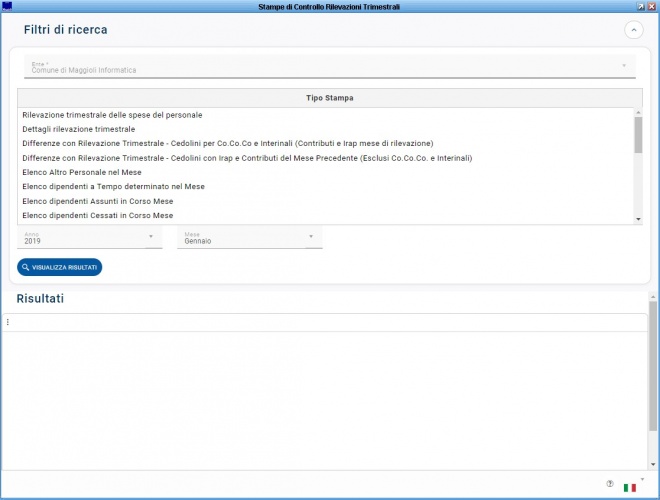Detach window with title bar arrow icon
The image size is (660, 500).
click(641, 6)
